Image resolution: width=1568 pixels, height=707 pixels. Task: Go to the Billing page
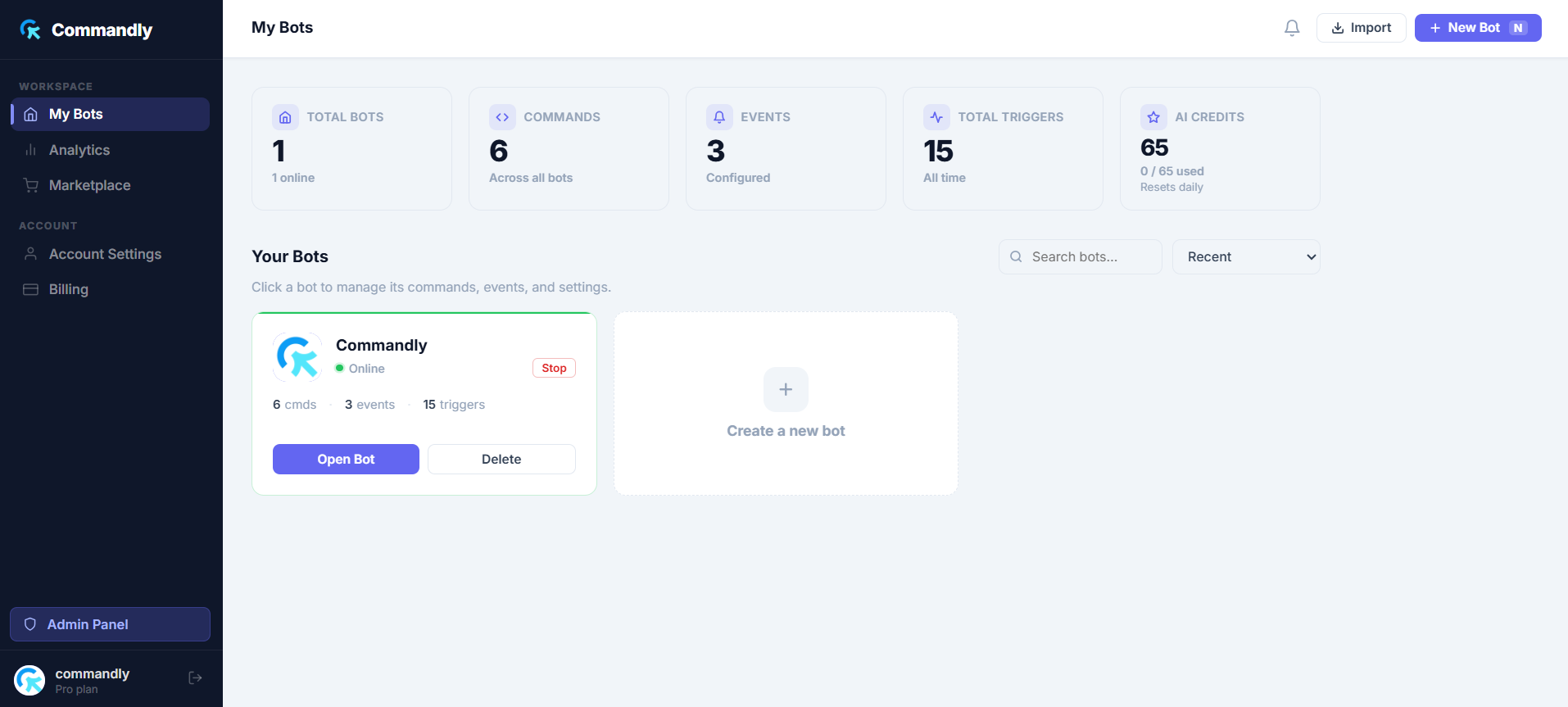point(110,289)
